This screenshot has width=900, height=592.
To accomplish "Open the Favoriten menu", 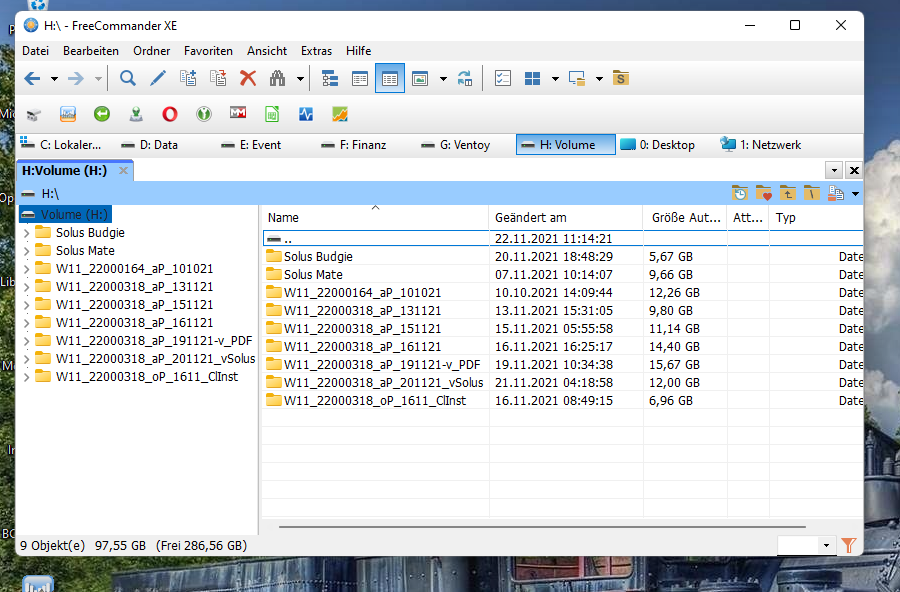I will pyautogui.click(x=208, y=51).
